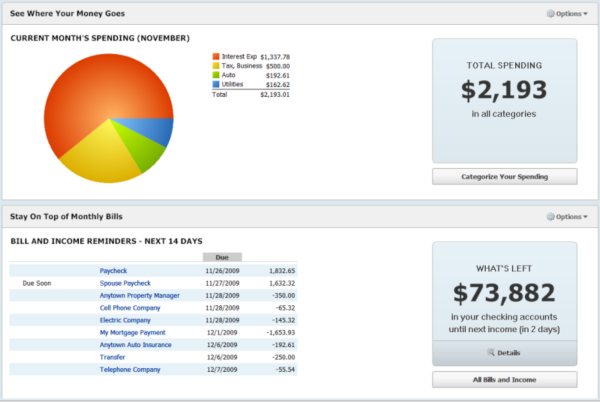
Task: Click the Interest Exp legend label
Action: pos(239,57)
